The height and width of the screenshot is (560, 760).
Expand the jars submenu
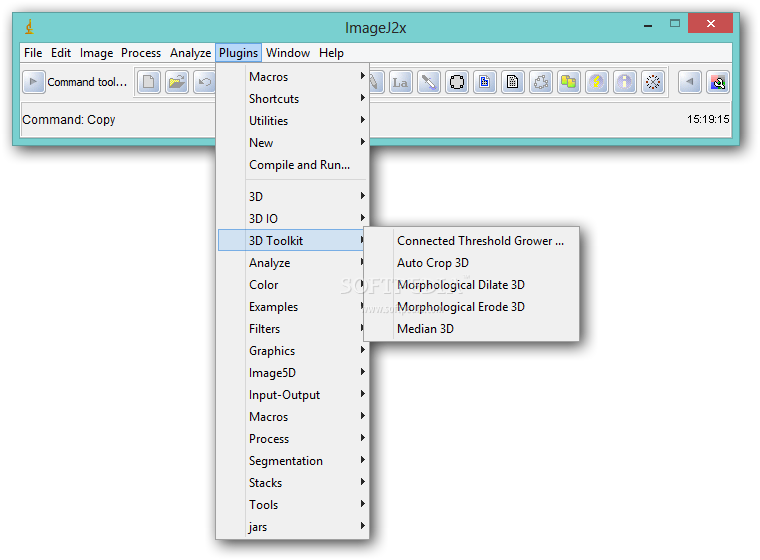(293, 527)
